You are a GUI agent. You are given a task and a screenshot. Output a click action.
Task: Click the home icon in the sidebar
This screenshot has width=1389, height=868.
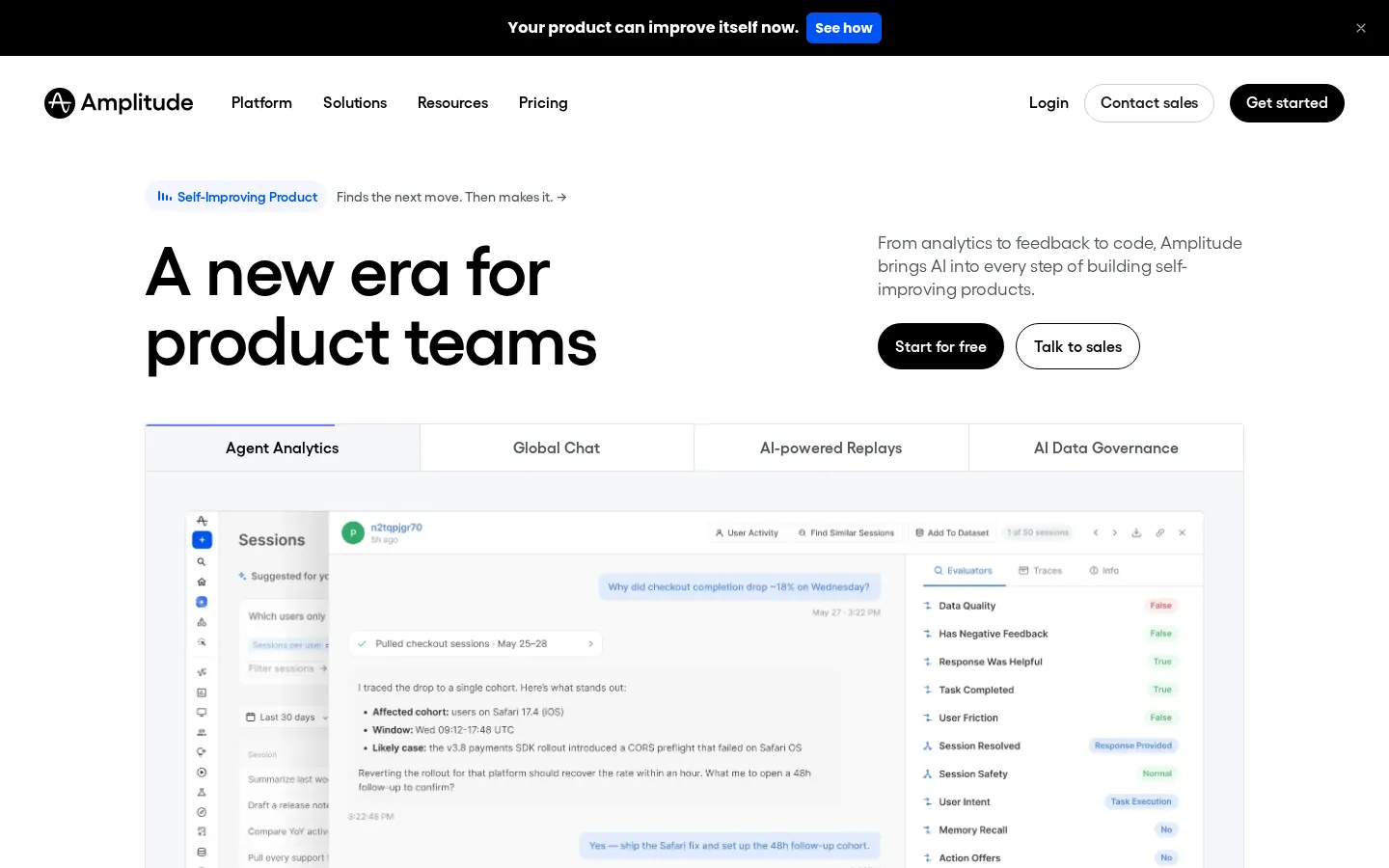tap(202, 582)
